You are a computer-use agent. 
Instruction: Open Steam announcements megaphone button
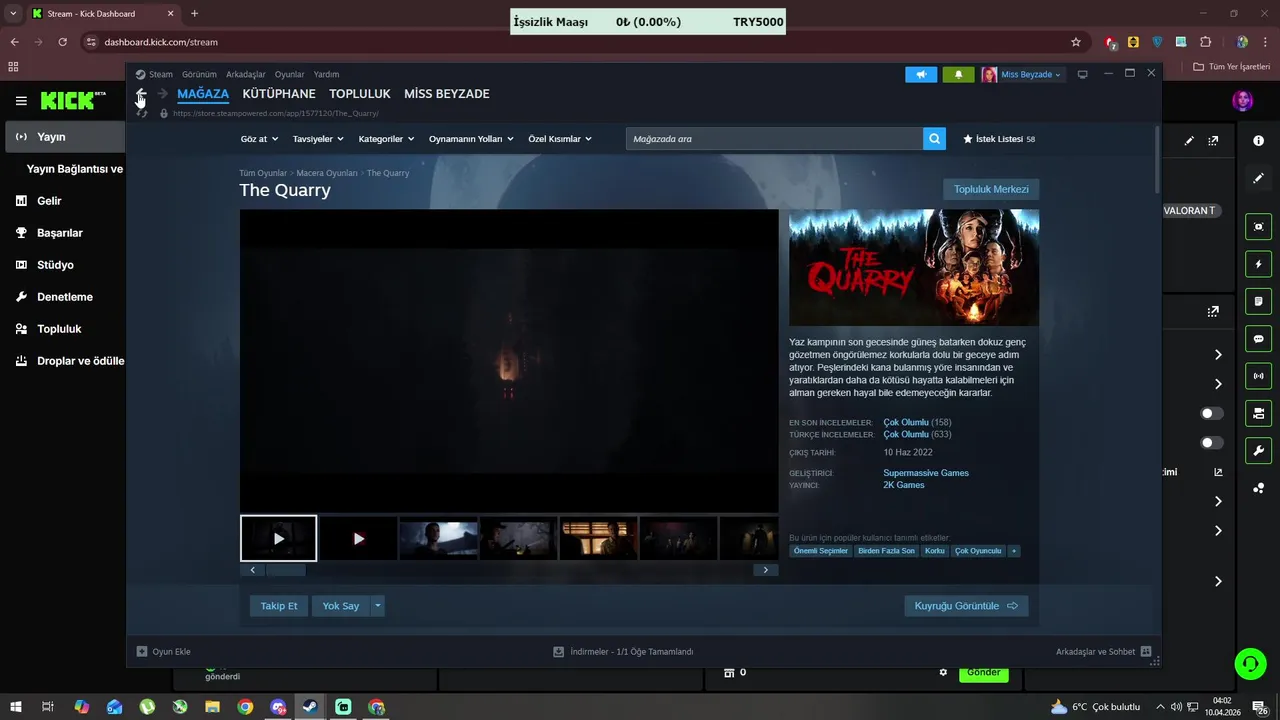pyautogui.click(x=921, y=74)
